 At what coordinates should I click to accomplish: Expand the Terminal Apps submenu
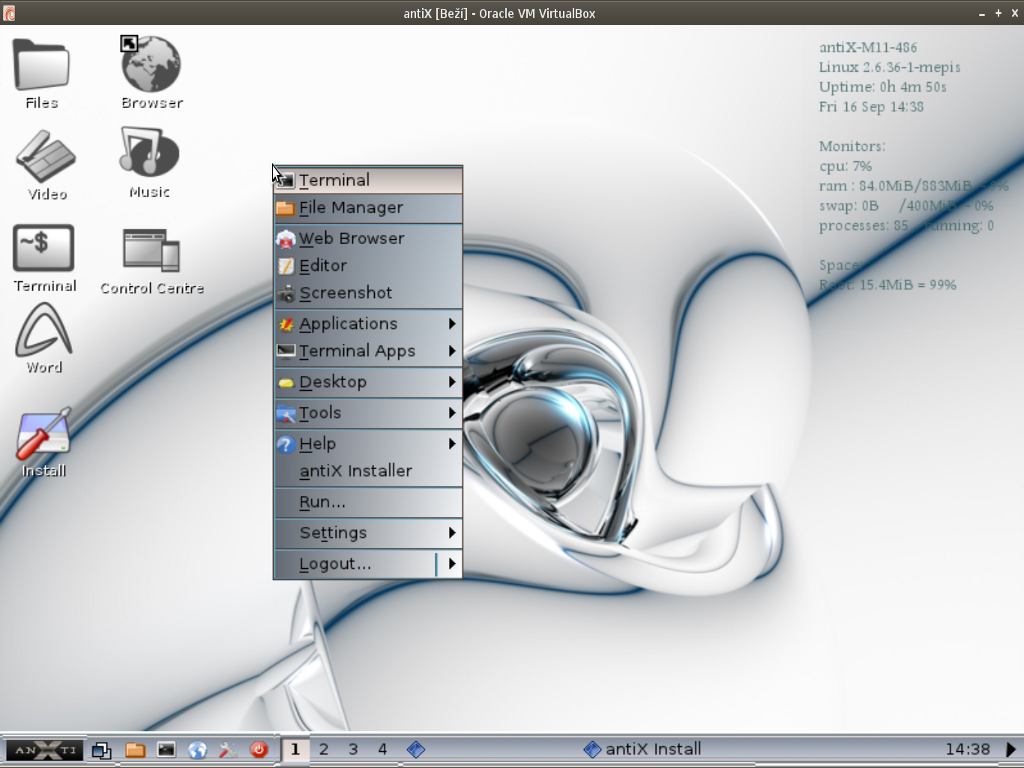(x=368, y=351)
